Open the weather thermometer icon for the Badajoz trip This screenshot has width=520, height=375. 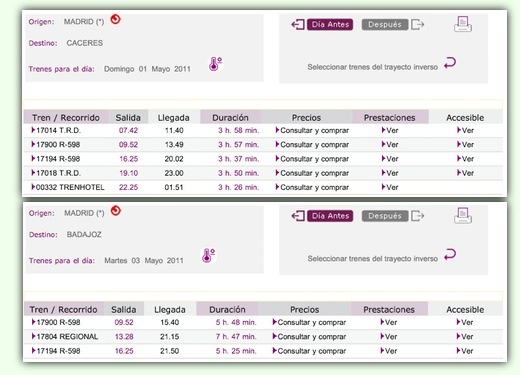tap(208, 255)
